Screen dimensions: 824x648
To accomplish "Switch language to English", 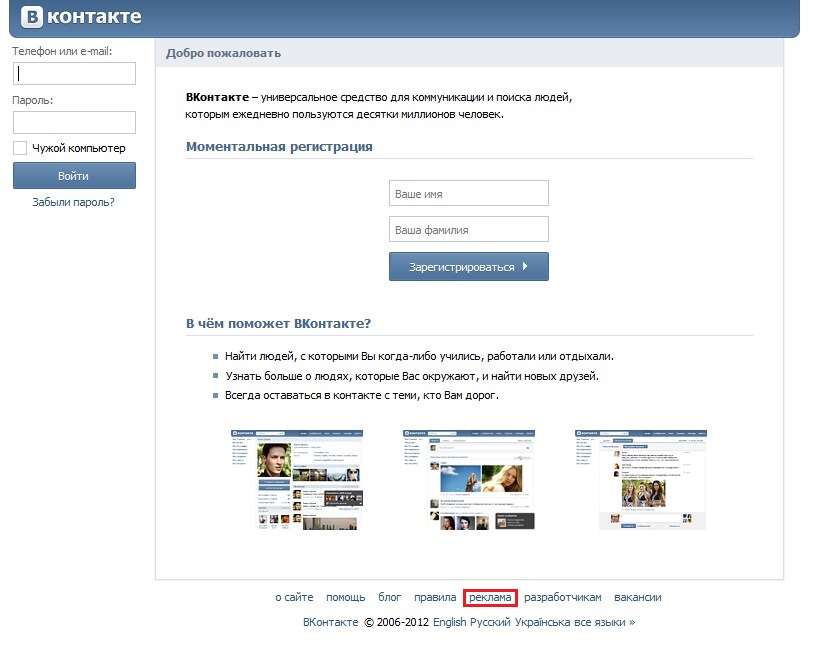I will (450, 622).
